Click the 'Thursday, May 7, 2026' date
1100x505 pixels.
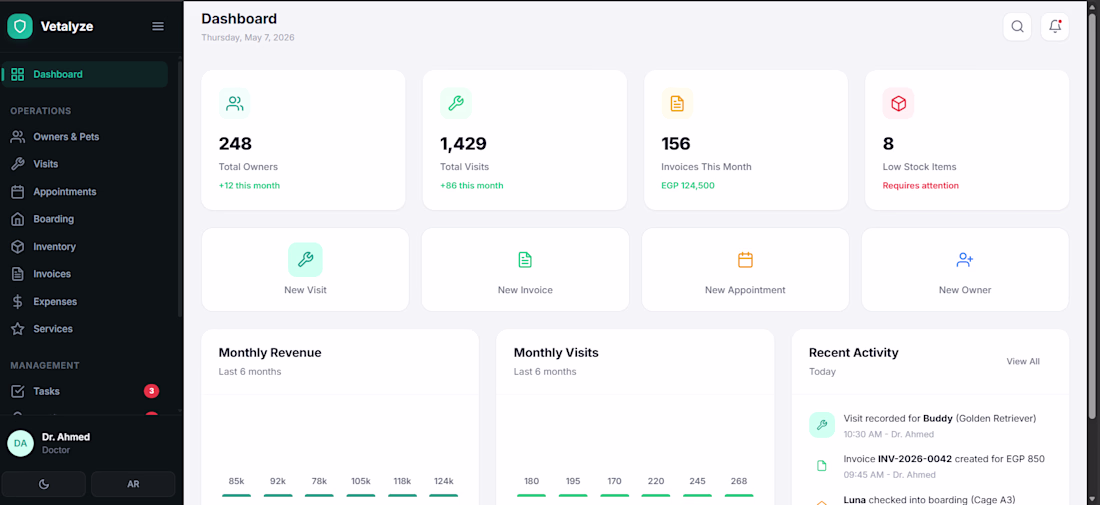[x=248, y=38]
